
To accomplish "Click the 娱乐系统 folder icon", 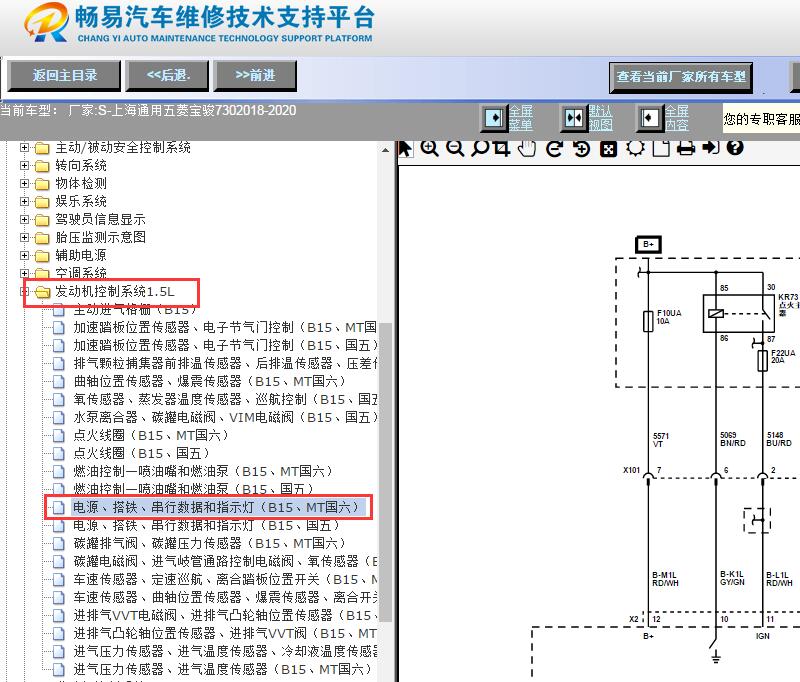I will click(x=42, y=202).
